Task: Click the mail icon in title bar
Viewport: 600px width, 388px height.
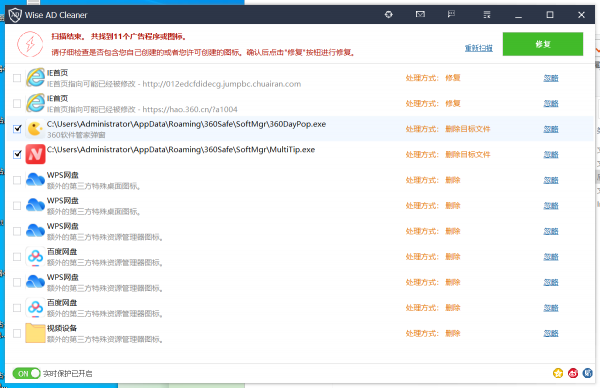Action: 420,15
